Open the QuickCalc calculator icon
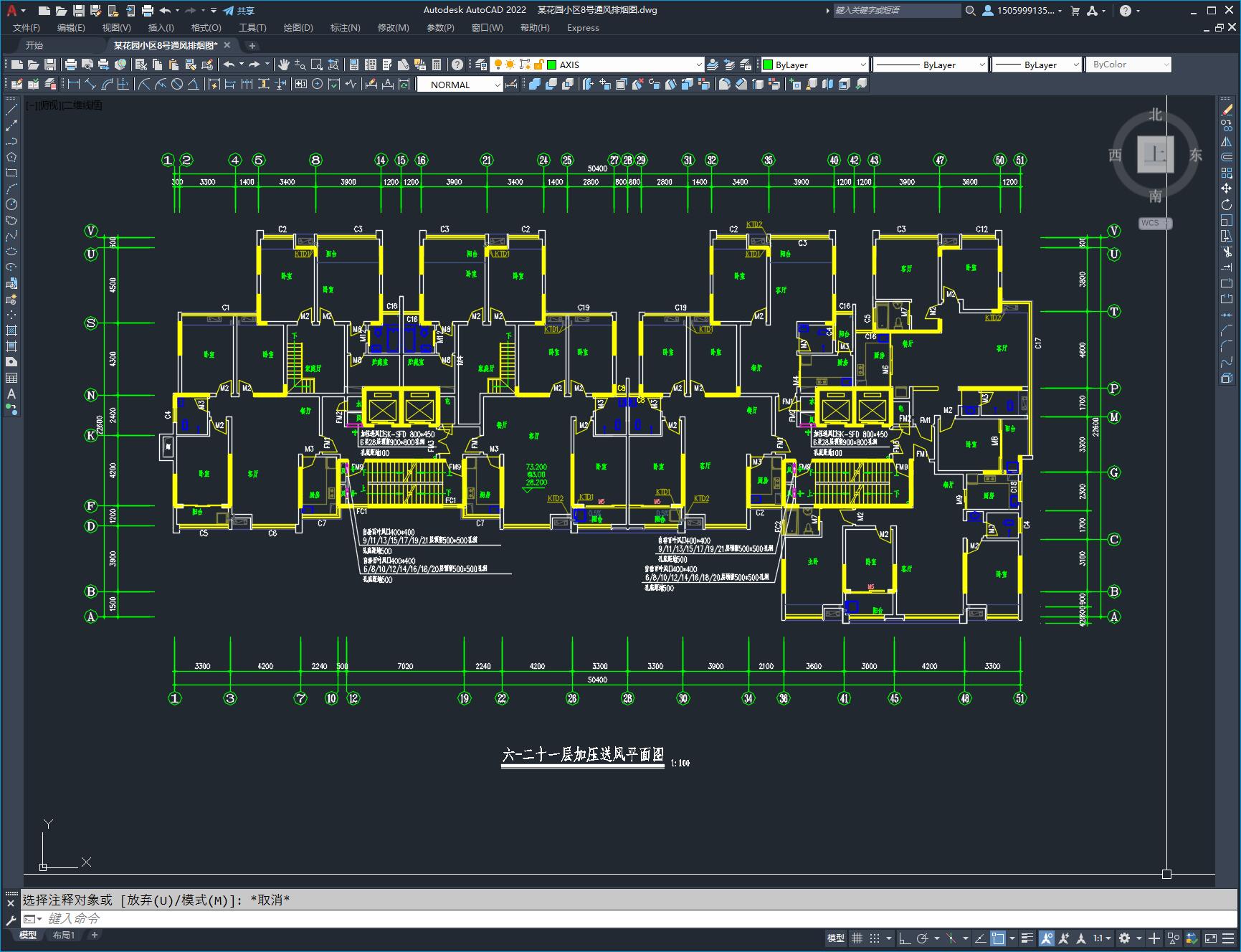 (x=437, y=65)
